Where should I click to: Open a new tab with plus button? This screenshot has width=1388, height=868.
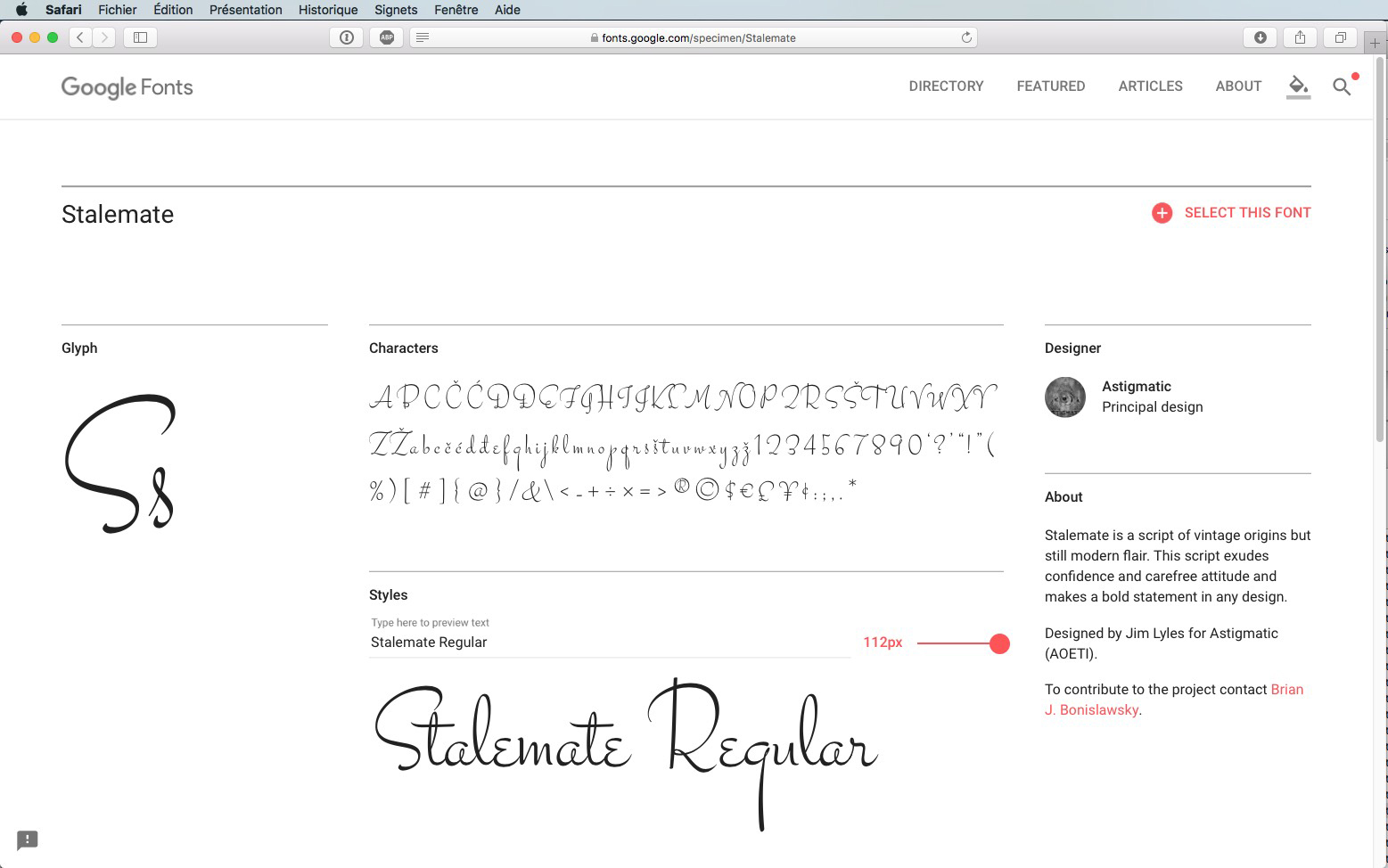pos(1375,43)
